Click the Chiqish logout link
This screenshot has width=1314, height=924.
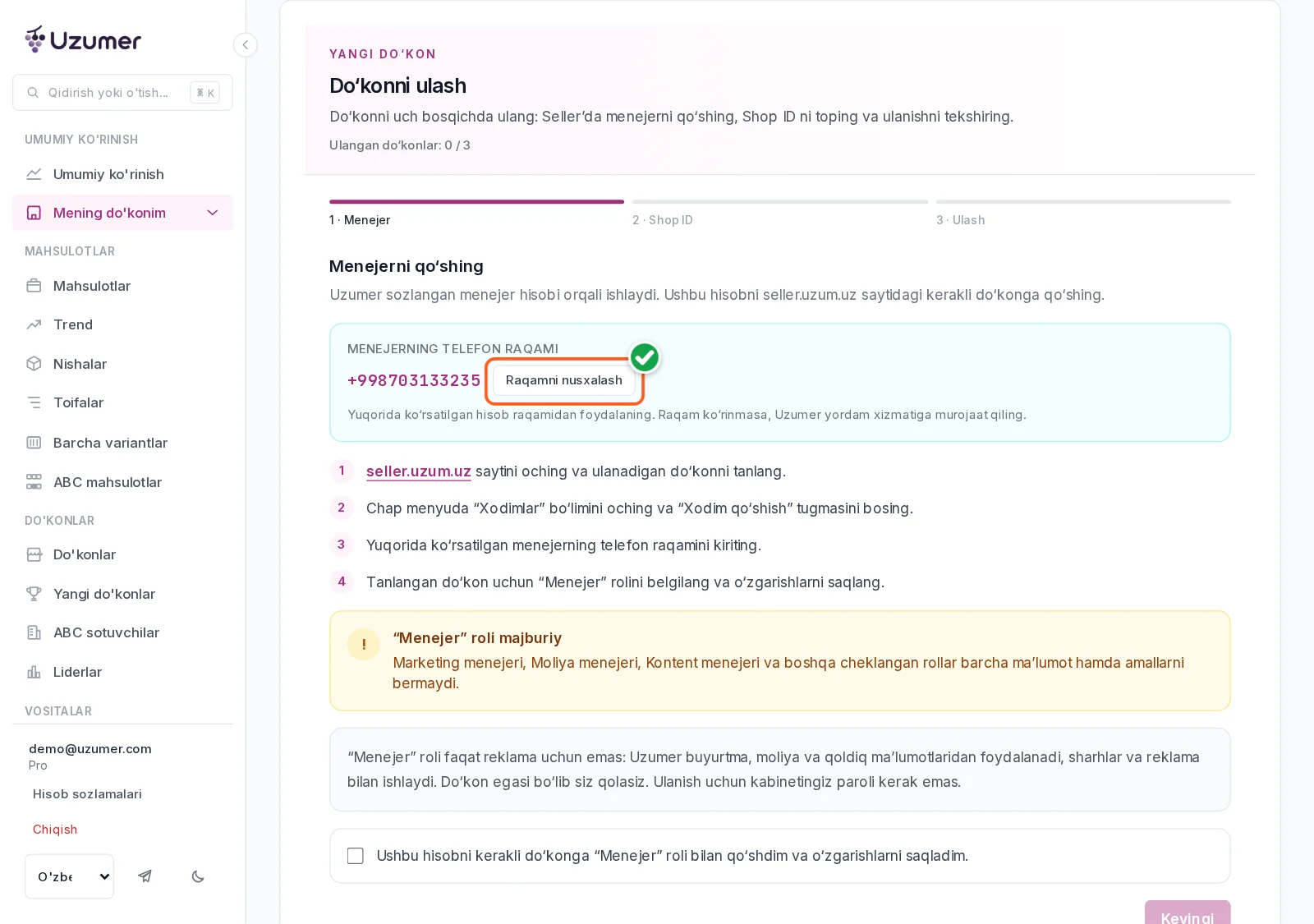click(55, 830)
